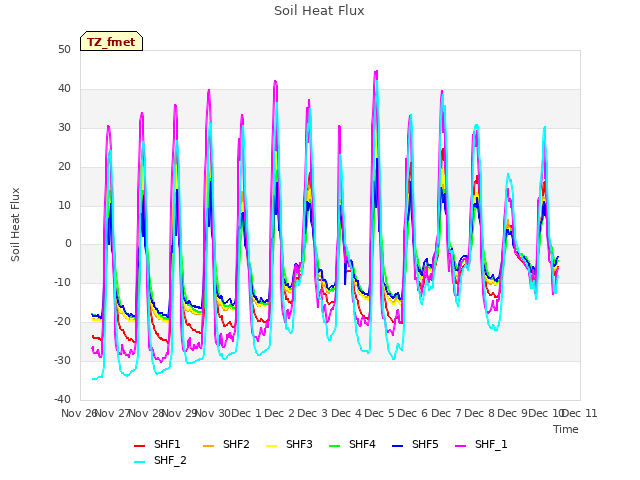640x480 pixels.
Task: Click the Dec 8 x-axis date label
Action: (x=480, y=413)
